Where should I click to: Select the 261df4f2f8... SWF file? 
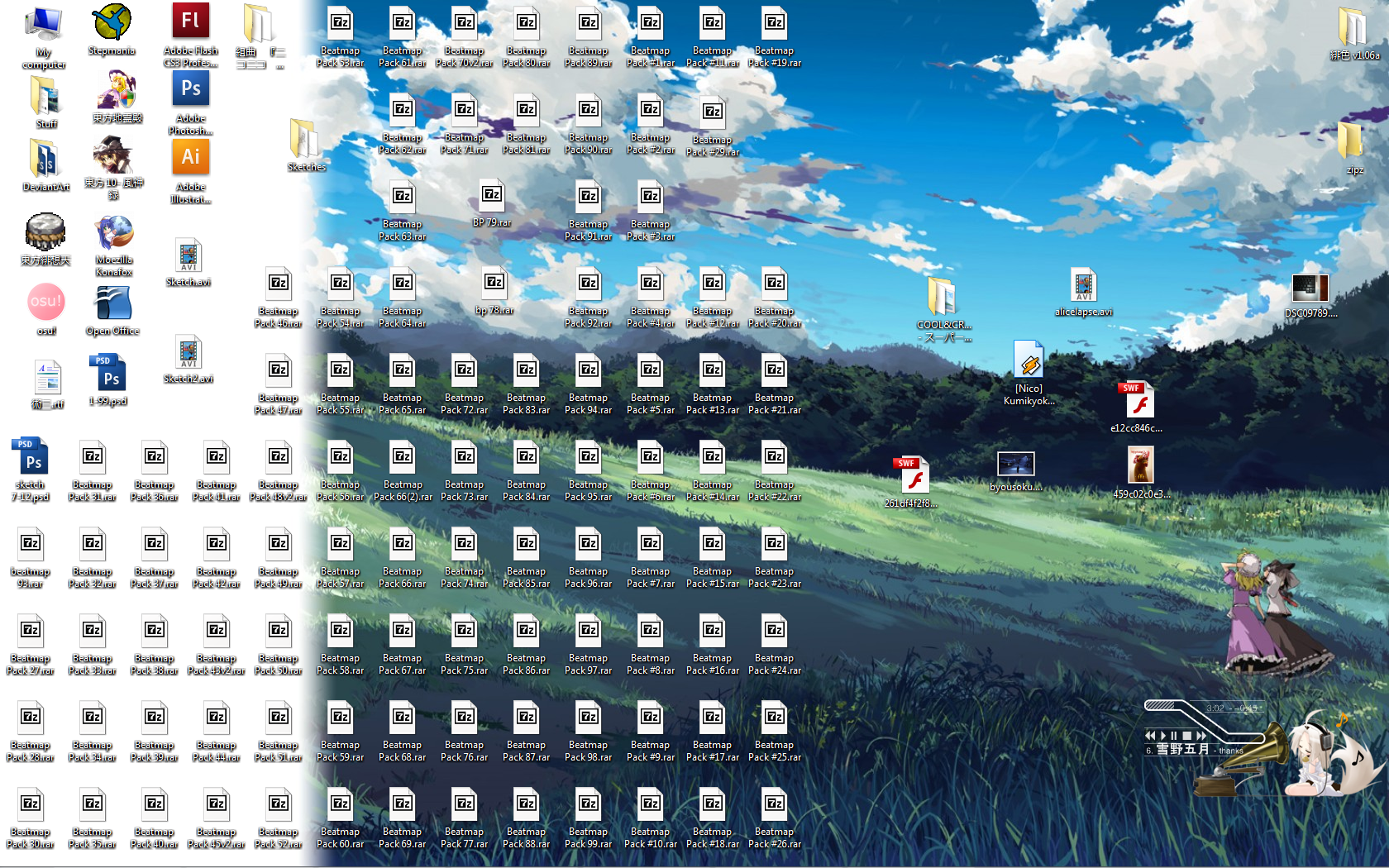click(910, 482)
